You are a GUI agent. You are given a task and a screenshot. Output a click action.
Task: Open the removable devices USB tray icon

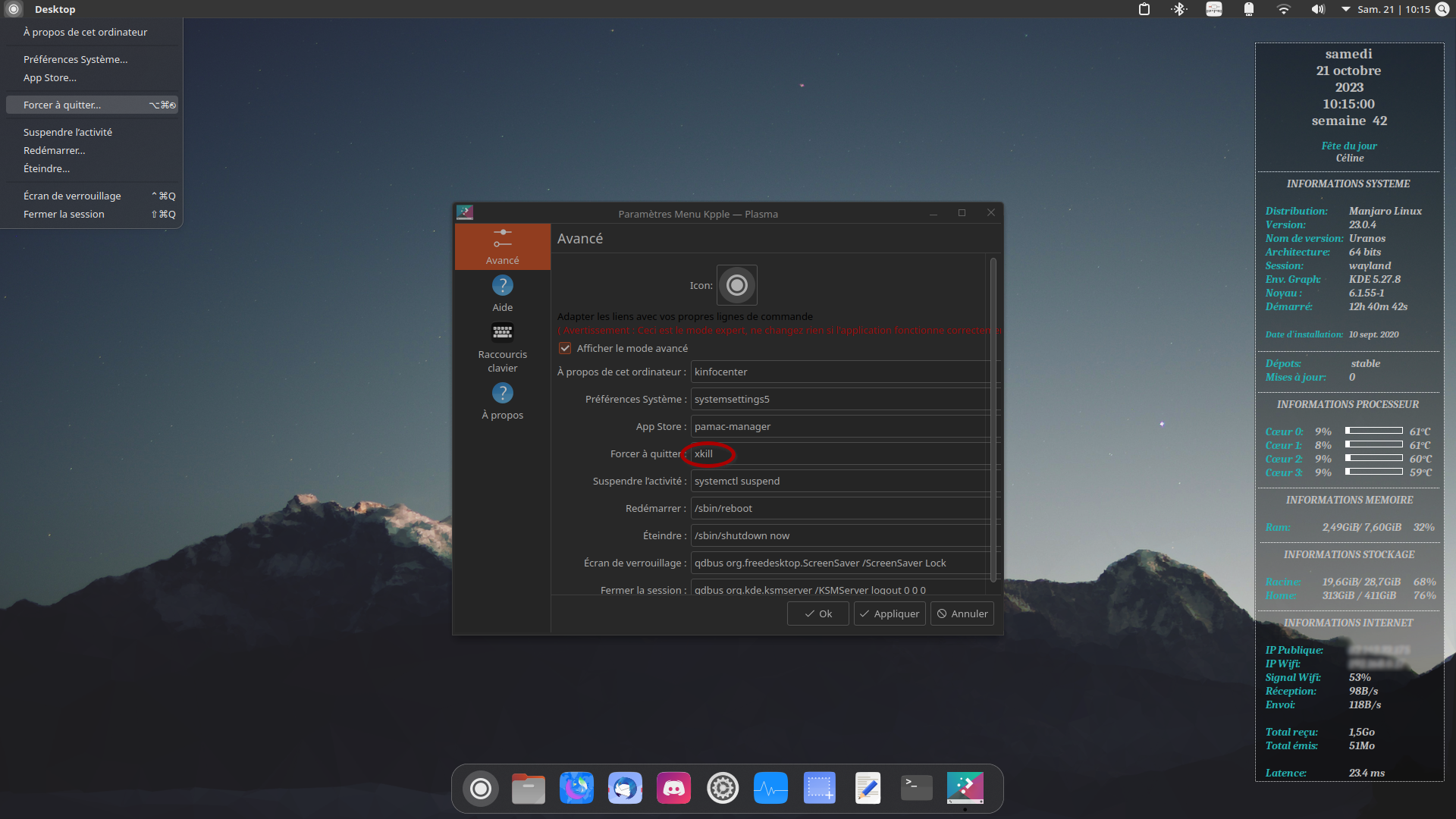[x=1248, y=9]
